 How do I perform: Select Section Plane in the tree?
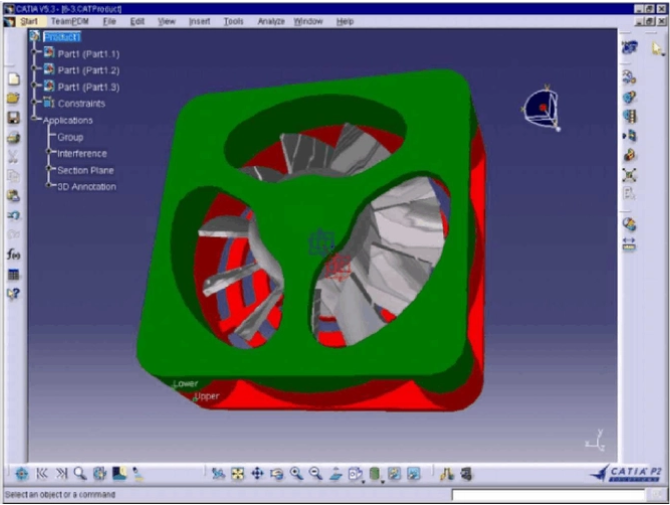[85, 170]
